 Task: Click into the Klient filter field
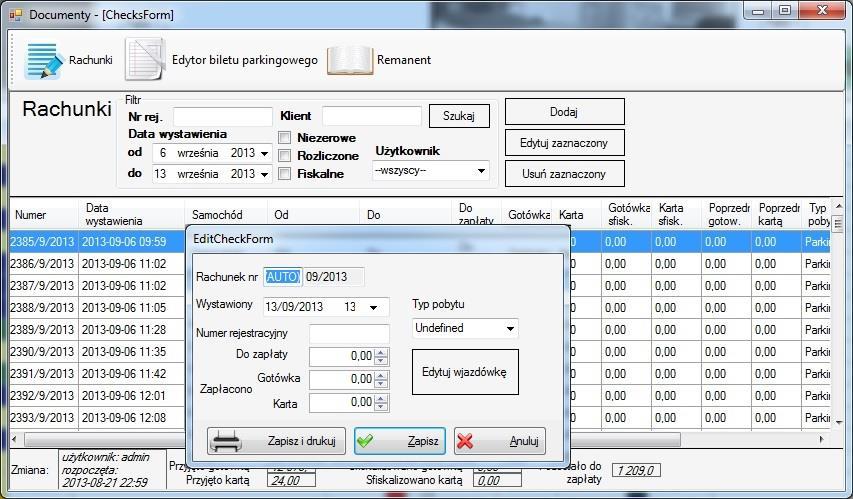click(372, 116)
